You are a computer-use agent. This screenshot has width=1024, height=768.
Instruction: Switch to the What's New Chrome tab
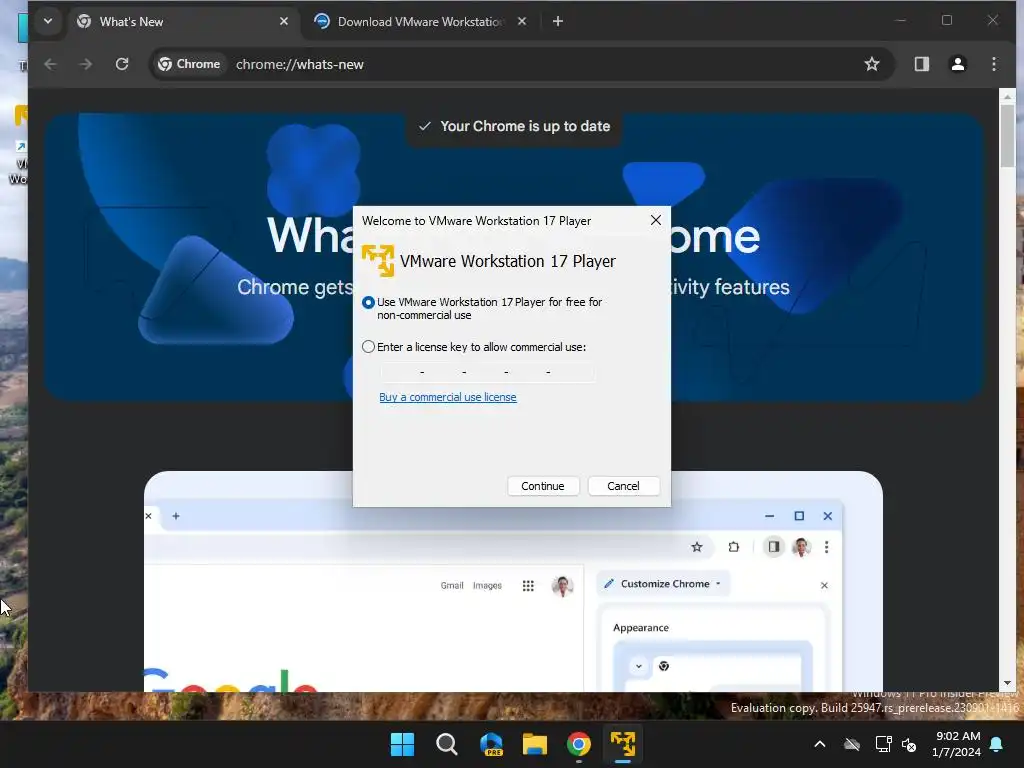pyautogui.click(x=183, y=22)
